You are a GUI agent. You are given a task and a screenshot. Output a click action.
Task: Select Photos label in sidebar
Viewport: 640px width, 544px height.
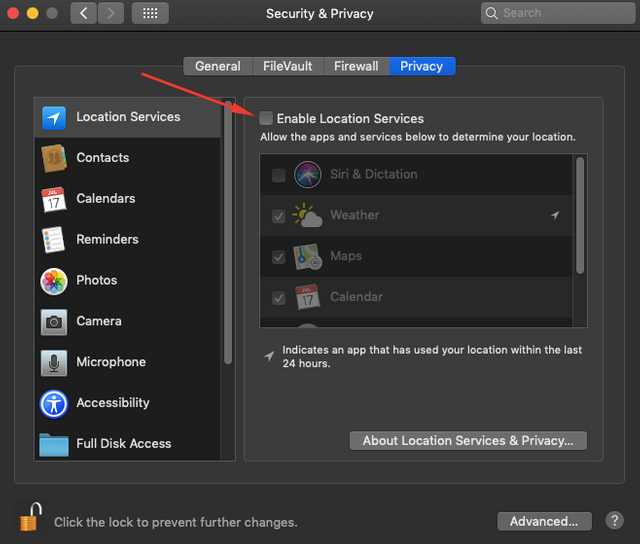pos(97,280)
